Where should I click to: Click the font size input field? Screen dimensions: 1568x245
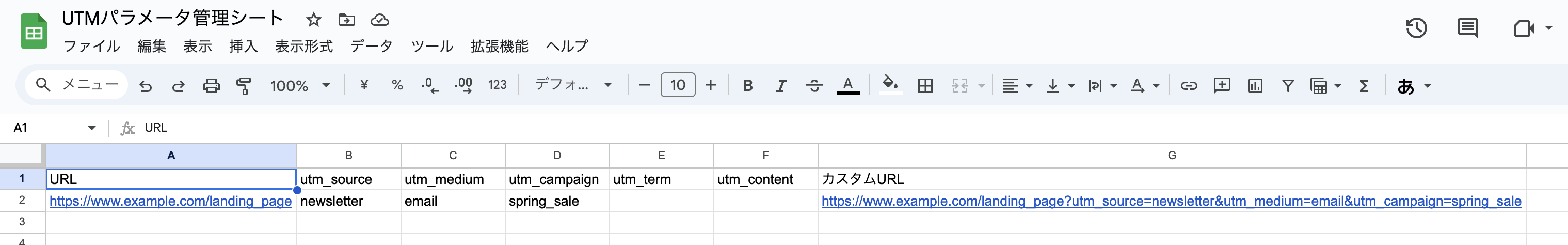tap(678, 85)
